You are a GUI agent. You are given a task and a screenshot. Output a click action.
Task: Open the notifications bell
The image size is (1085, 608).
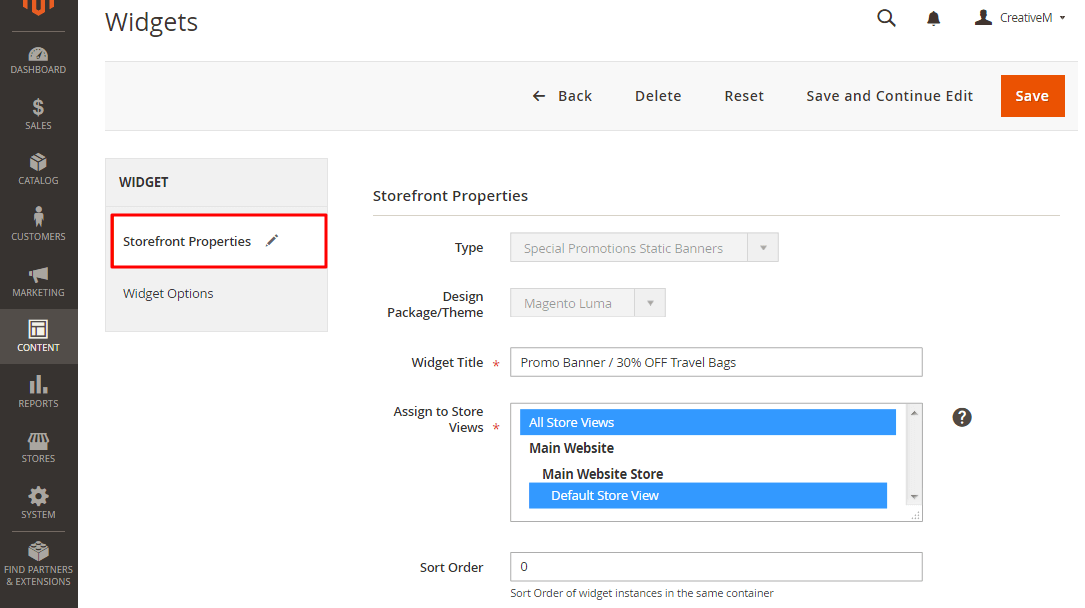tap(934, 18)
